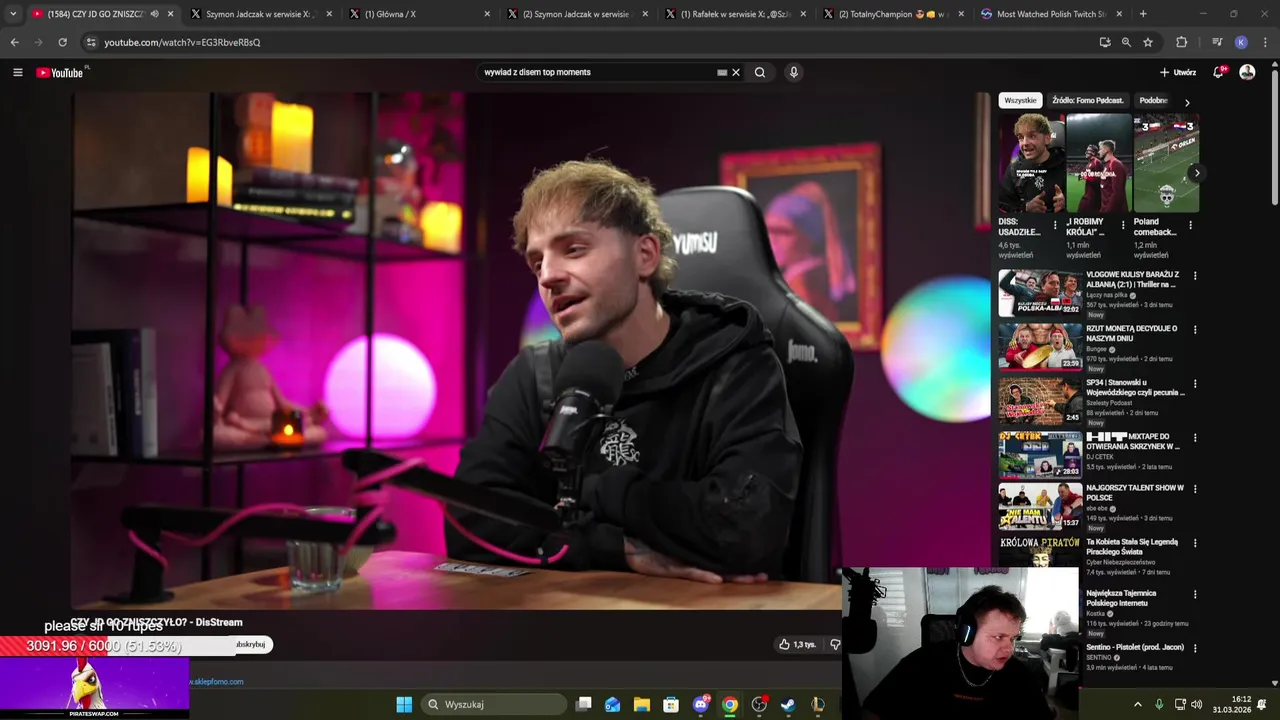
Task: Mute the audio on the YouTube tab
Action: (154, 14)
